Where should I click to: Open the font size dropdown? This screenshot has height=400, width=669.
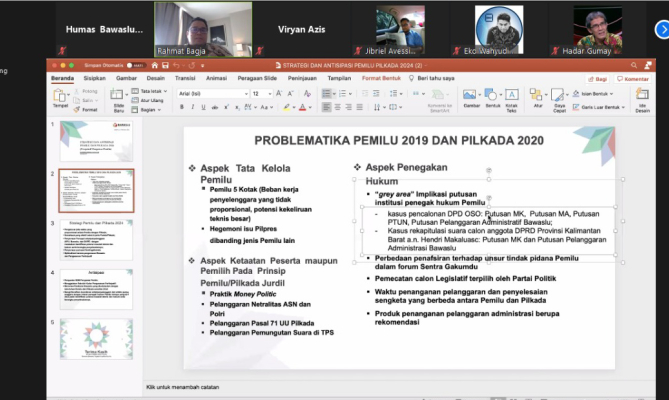click(x=262, y=92)
